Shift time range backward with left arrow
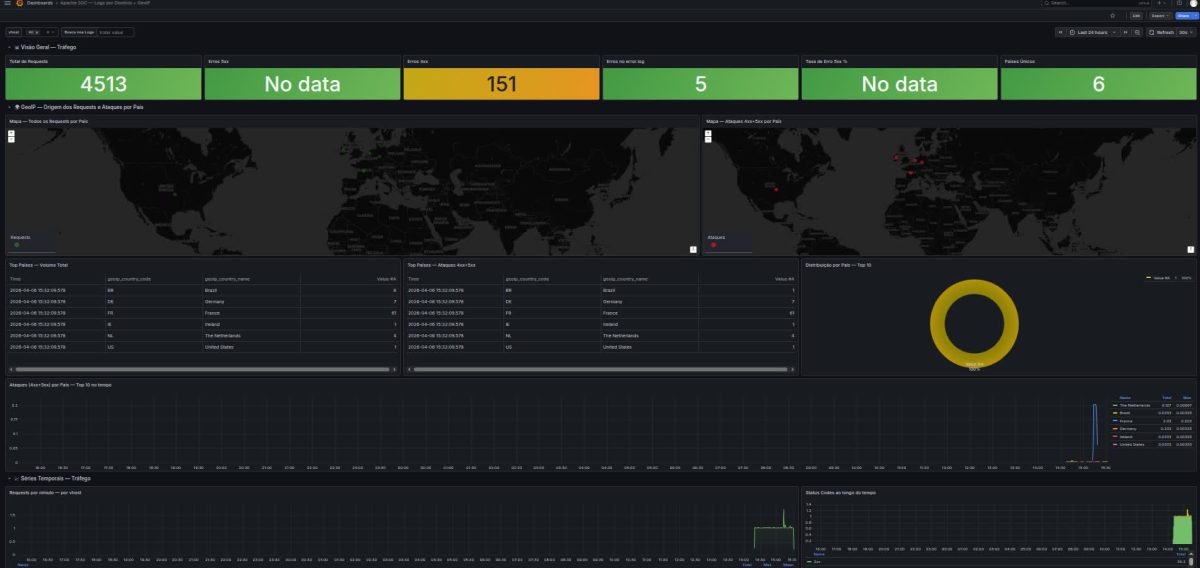1200x568 pixels. pos(1062,32)
